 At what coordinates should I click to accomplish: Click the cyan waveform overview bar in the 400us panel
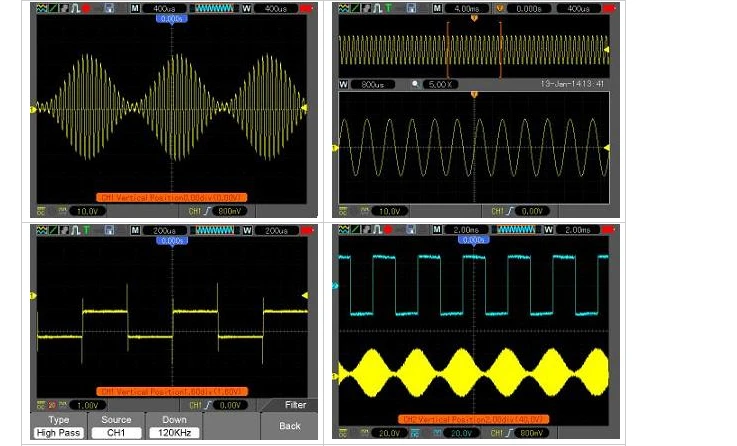tap(214, 8)
